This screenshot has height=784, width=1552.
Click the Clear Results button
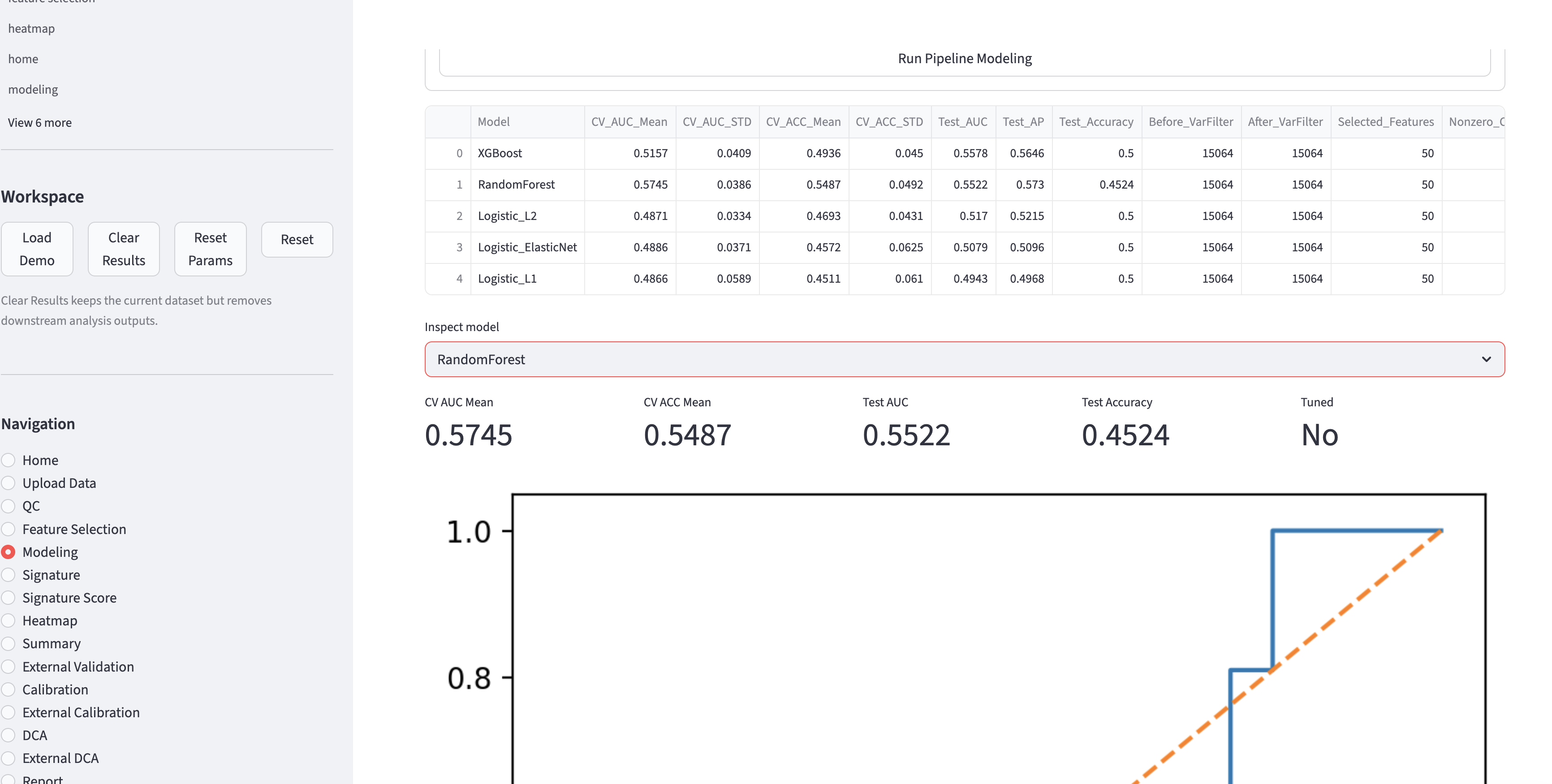click(x=123, y=248)
